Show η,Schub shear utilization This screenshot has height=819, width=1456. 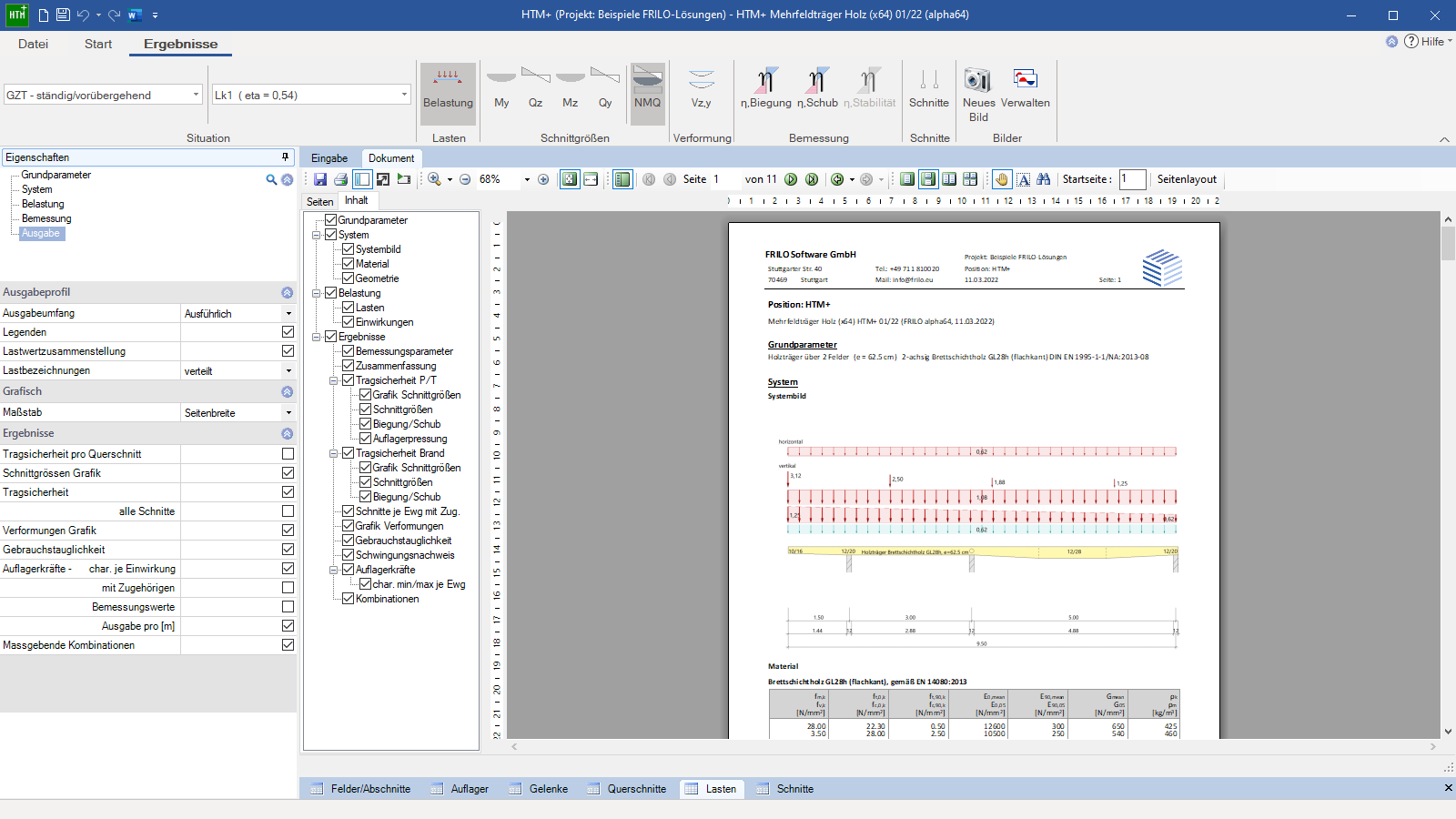pos(818,88)
